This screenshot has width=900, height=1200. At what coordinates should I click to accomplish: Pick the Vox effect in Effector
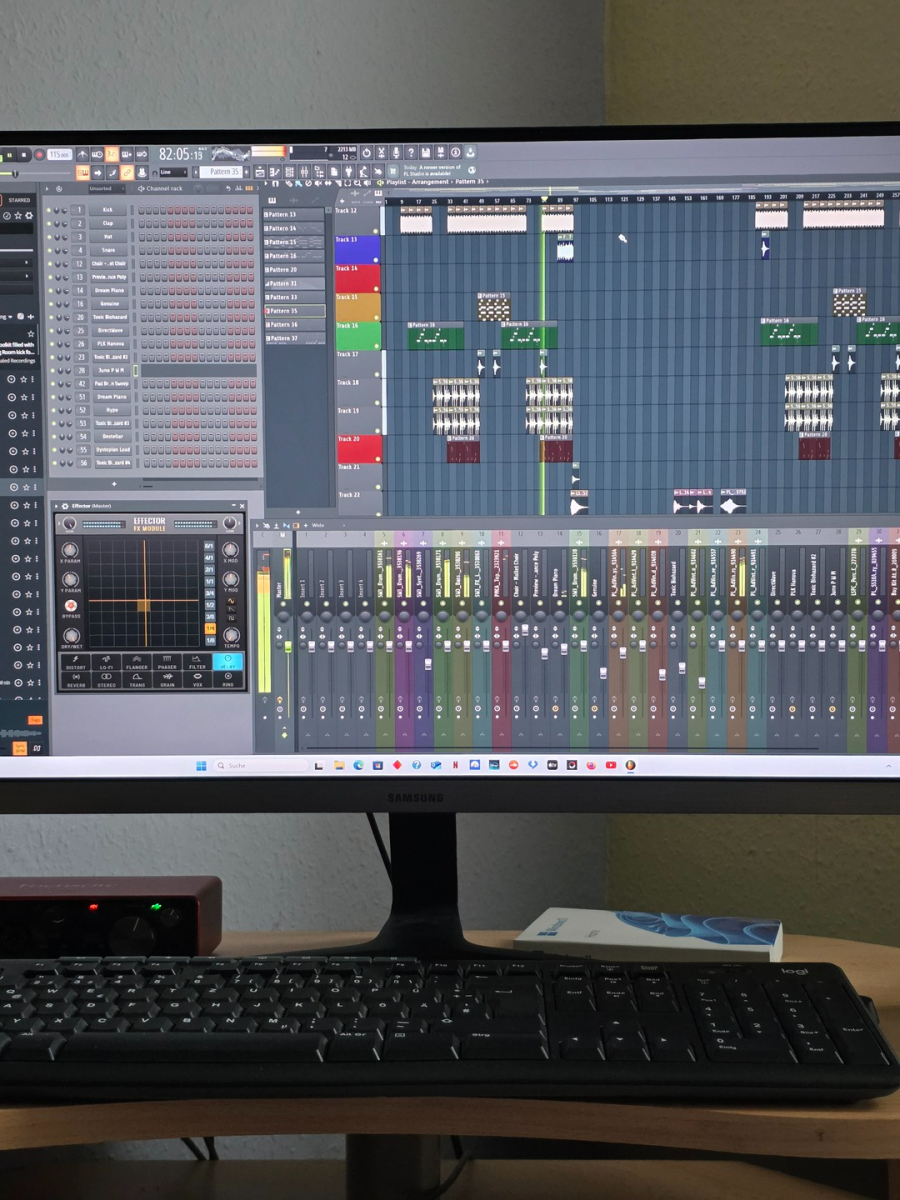[x=198, y=680]
